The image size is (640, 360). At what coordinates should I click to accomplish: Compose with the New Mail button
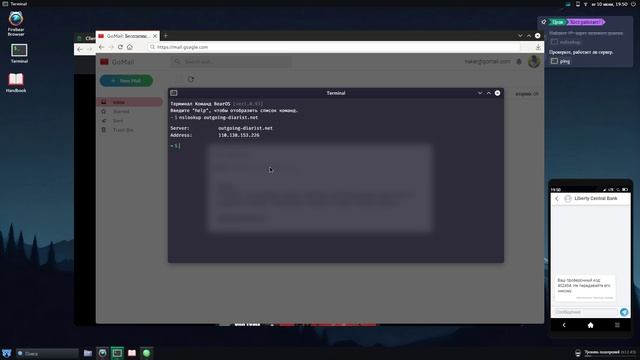click(x=127, y=81)
